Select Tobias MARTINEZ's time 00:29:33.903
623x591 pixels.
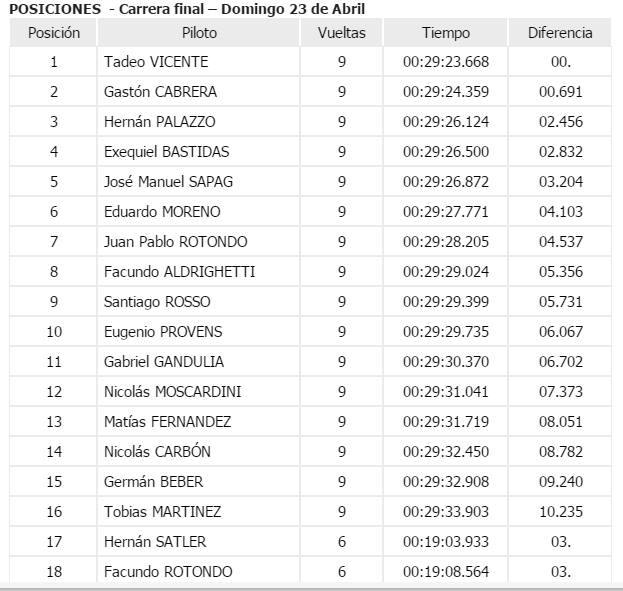pyautogui.click(x=446, y=512)
